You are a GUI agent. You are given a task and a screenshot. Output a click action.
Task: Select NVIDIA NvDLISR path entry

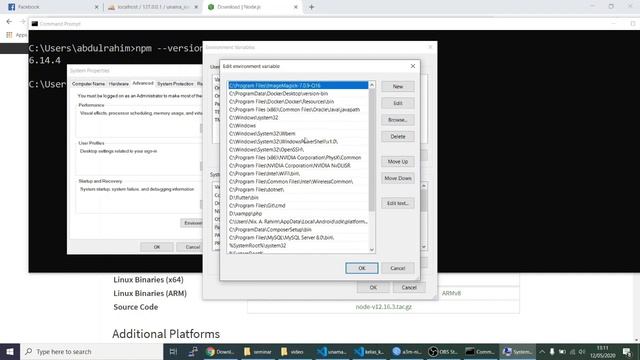coord(298,166)
